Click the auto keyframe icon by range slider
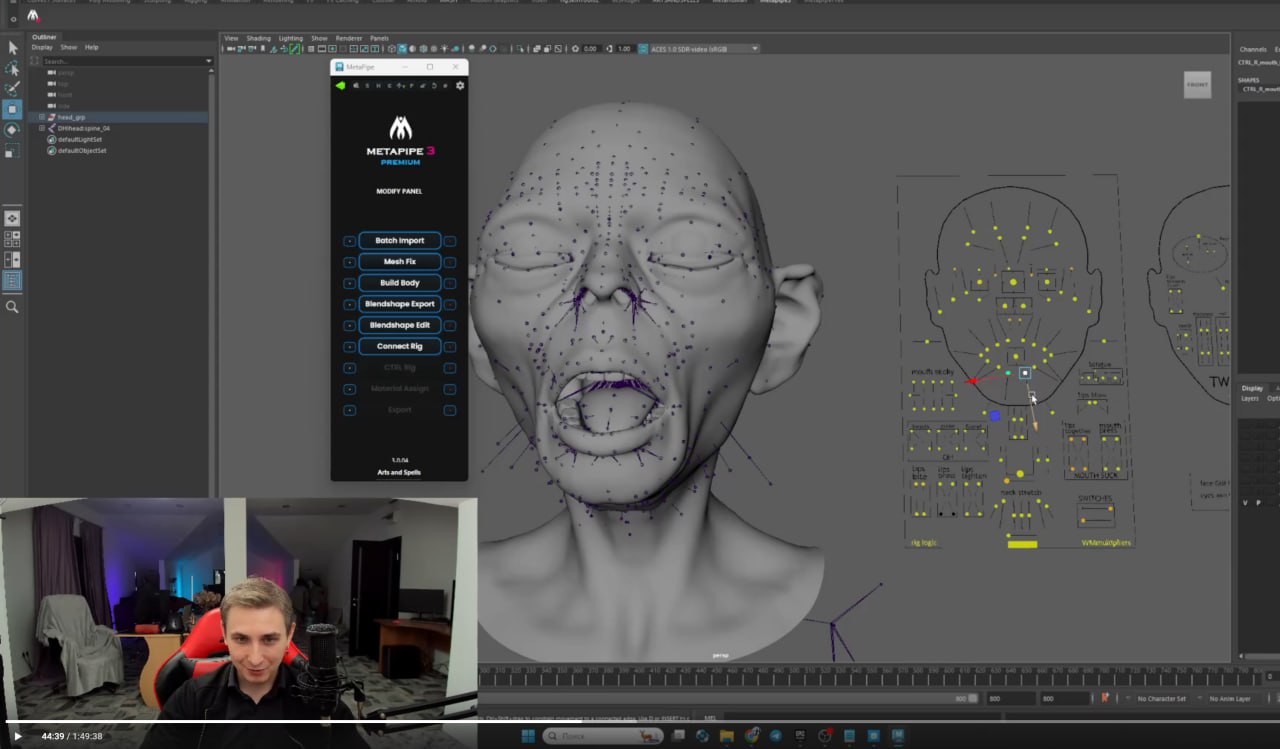 point(1105,698)
